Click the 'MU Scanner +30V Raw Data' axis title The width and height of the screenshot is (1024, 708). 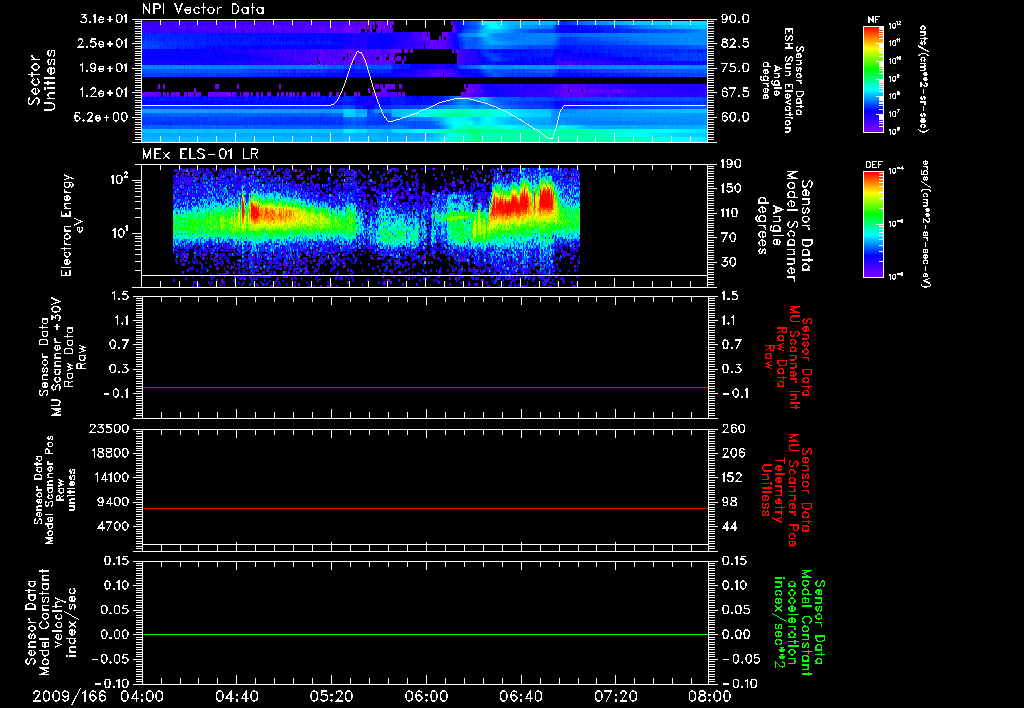63,357
